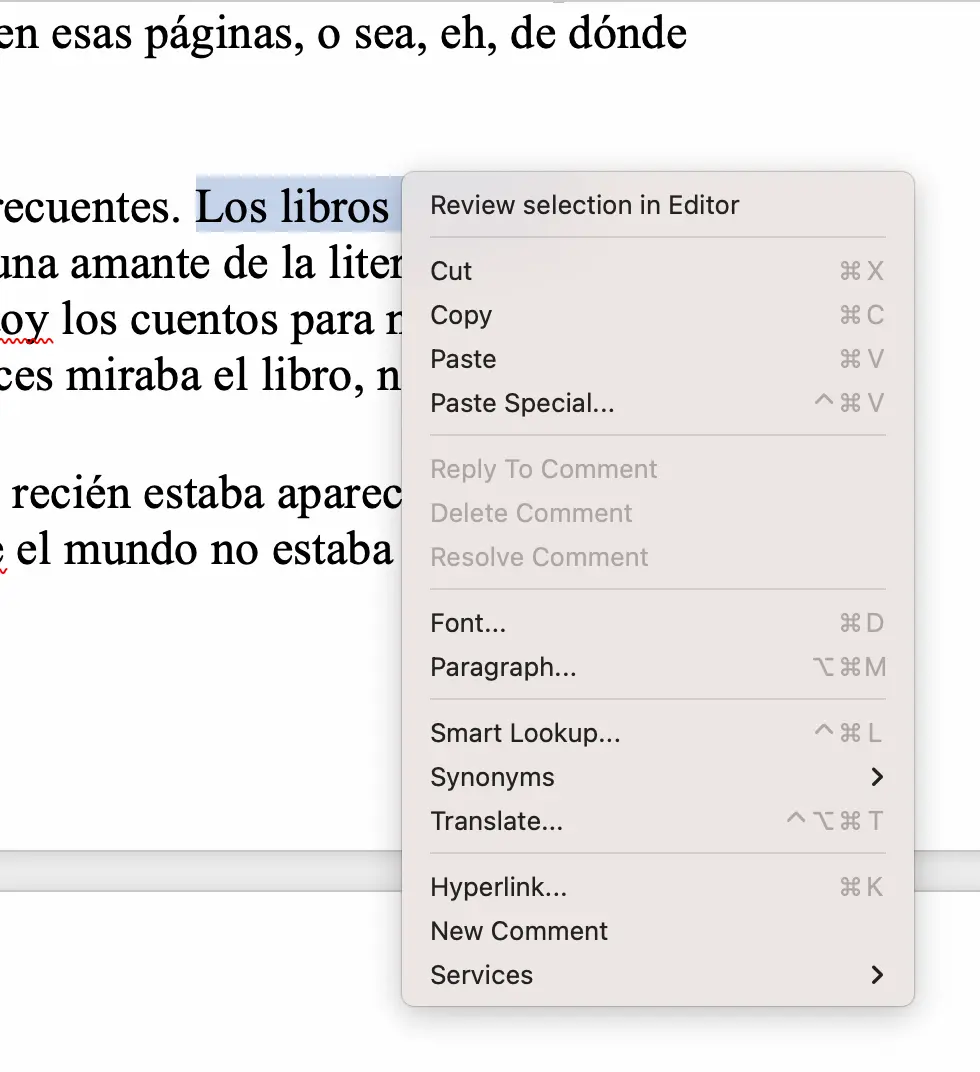Insert a Hyperlink on the selection
Screen dimensions: 980x1072
tap(498, 887)
